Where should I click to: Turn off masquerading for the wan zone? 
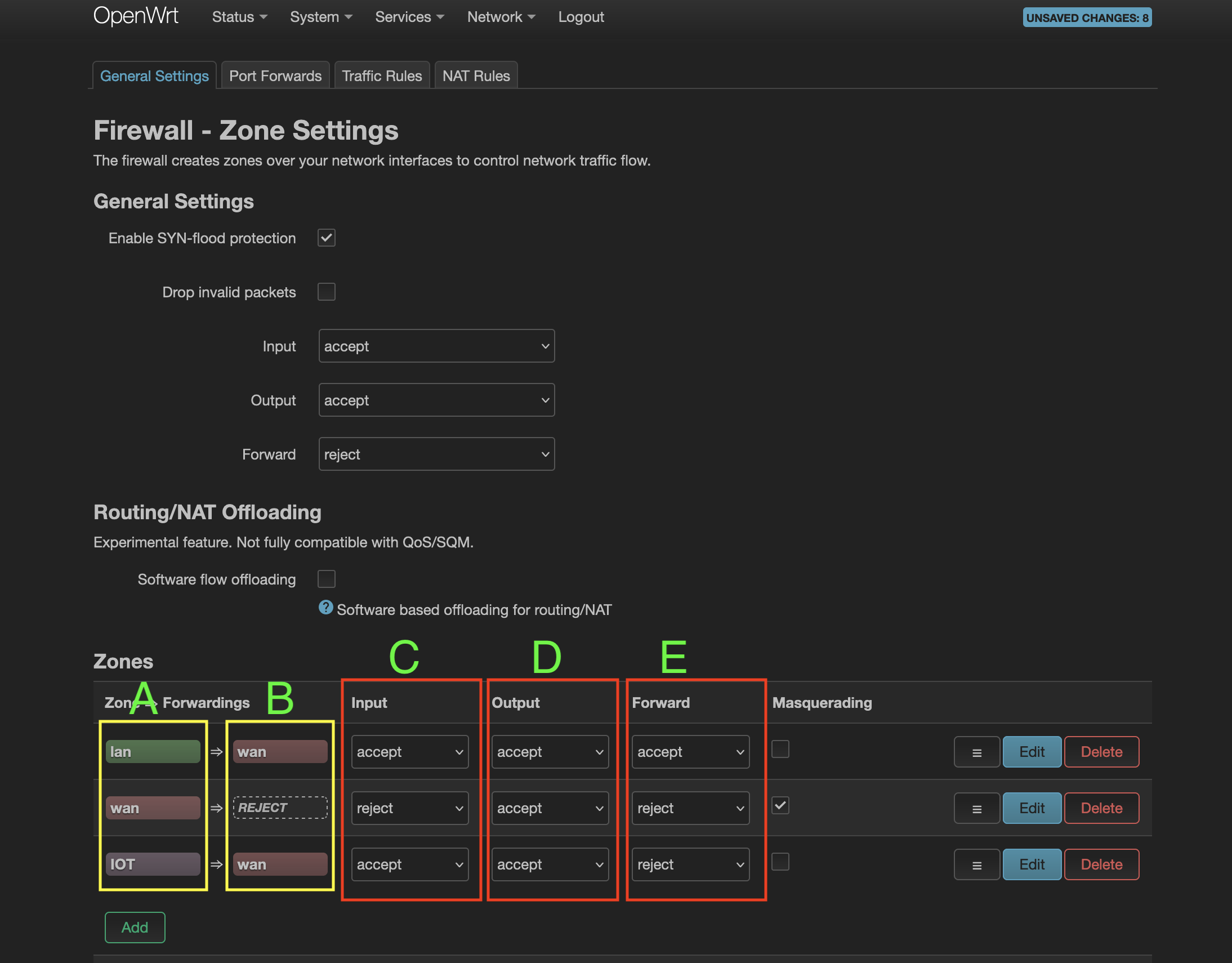pos(780,805)
